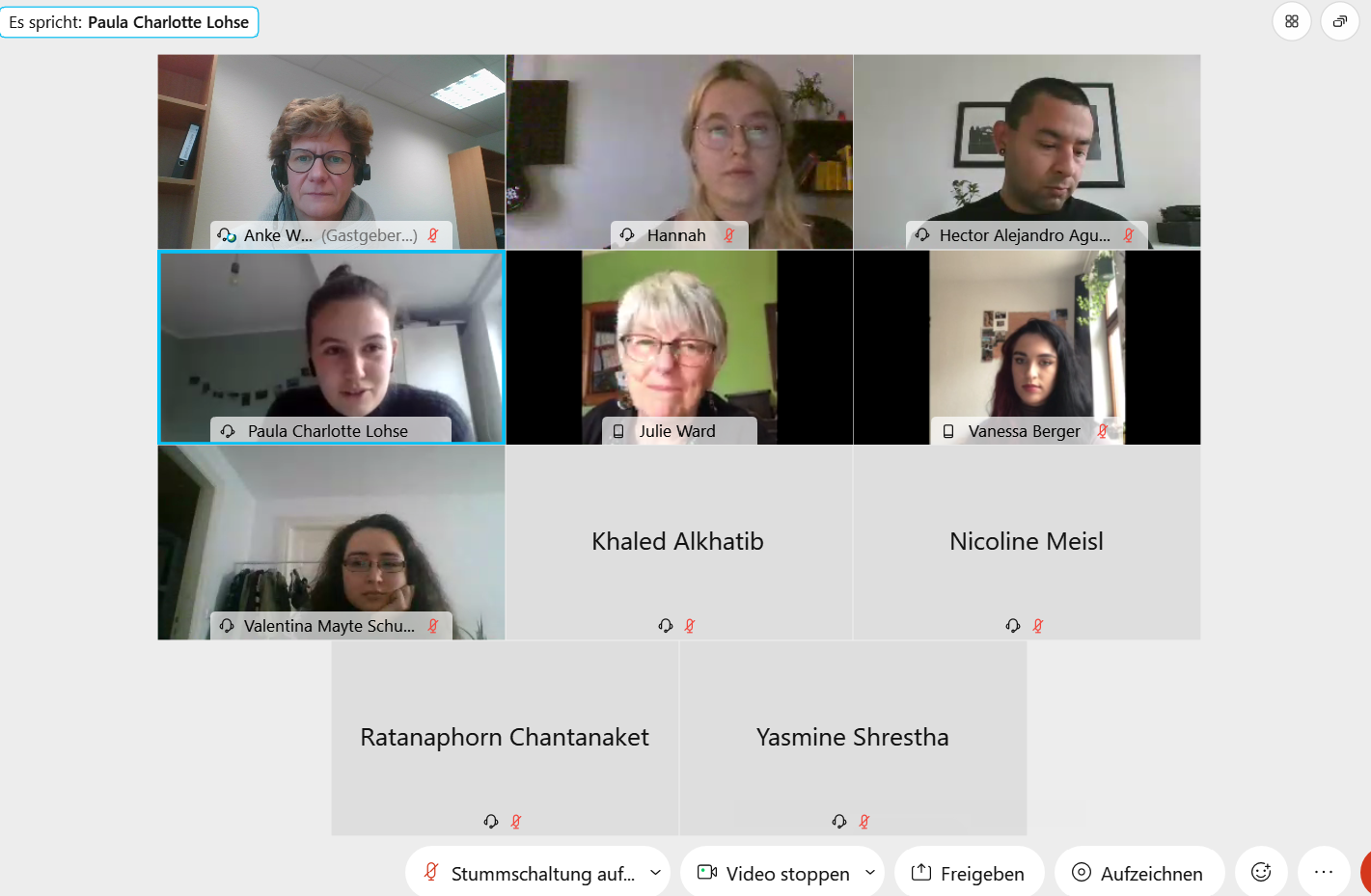Click muted mic icon under Khaled Alkhatib
This screenshot has height=896, width=1371.
(x=690, y=626)
